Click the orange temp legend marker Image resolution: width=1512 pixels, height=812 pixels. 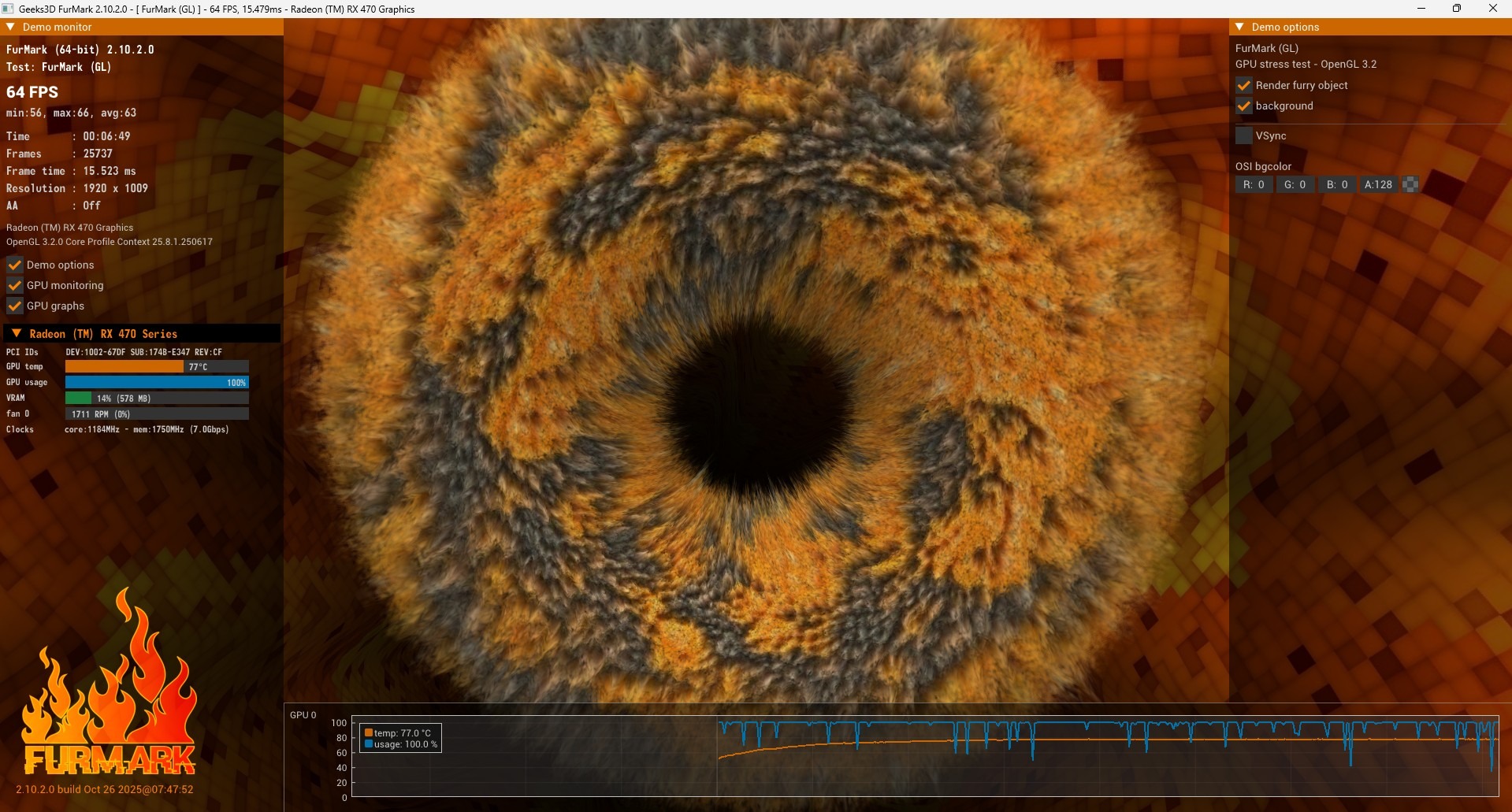(x=369, y=733)
